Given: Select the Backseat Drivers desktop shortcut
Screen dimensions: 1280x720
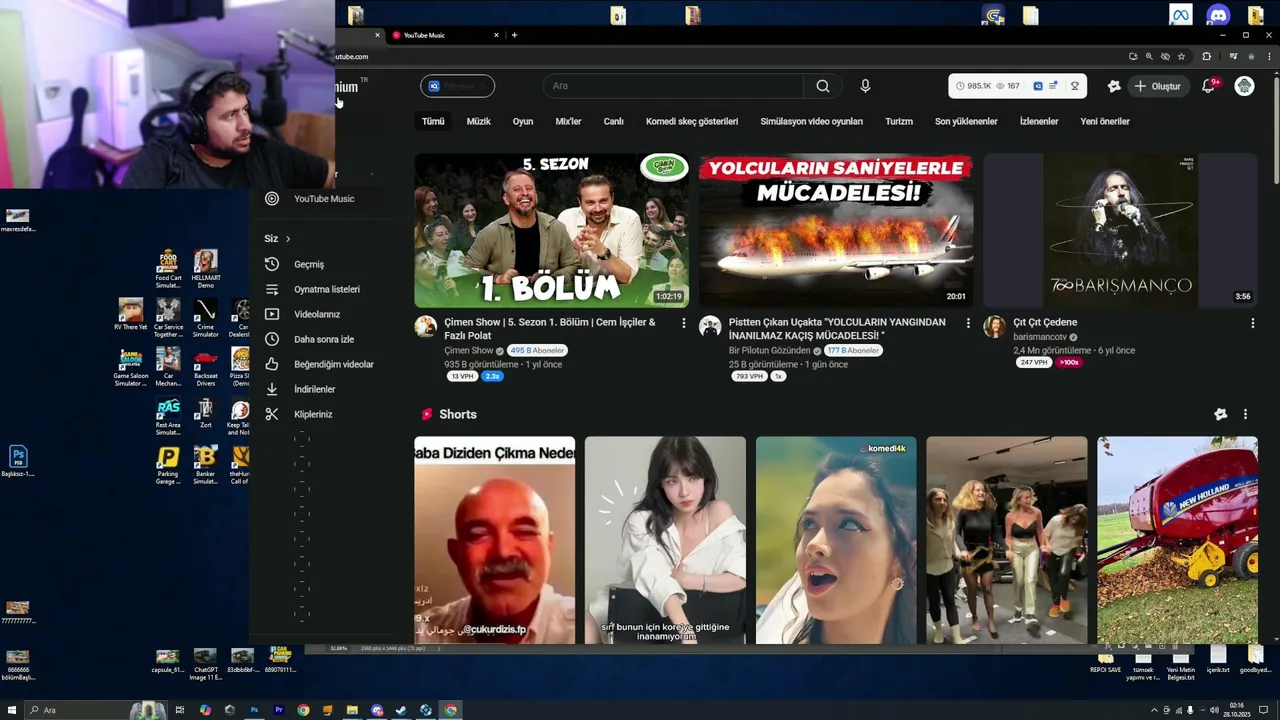Looking at the screenshot, I should (x=205, y=366).
